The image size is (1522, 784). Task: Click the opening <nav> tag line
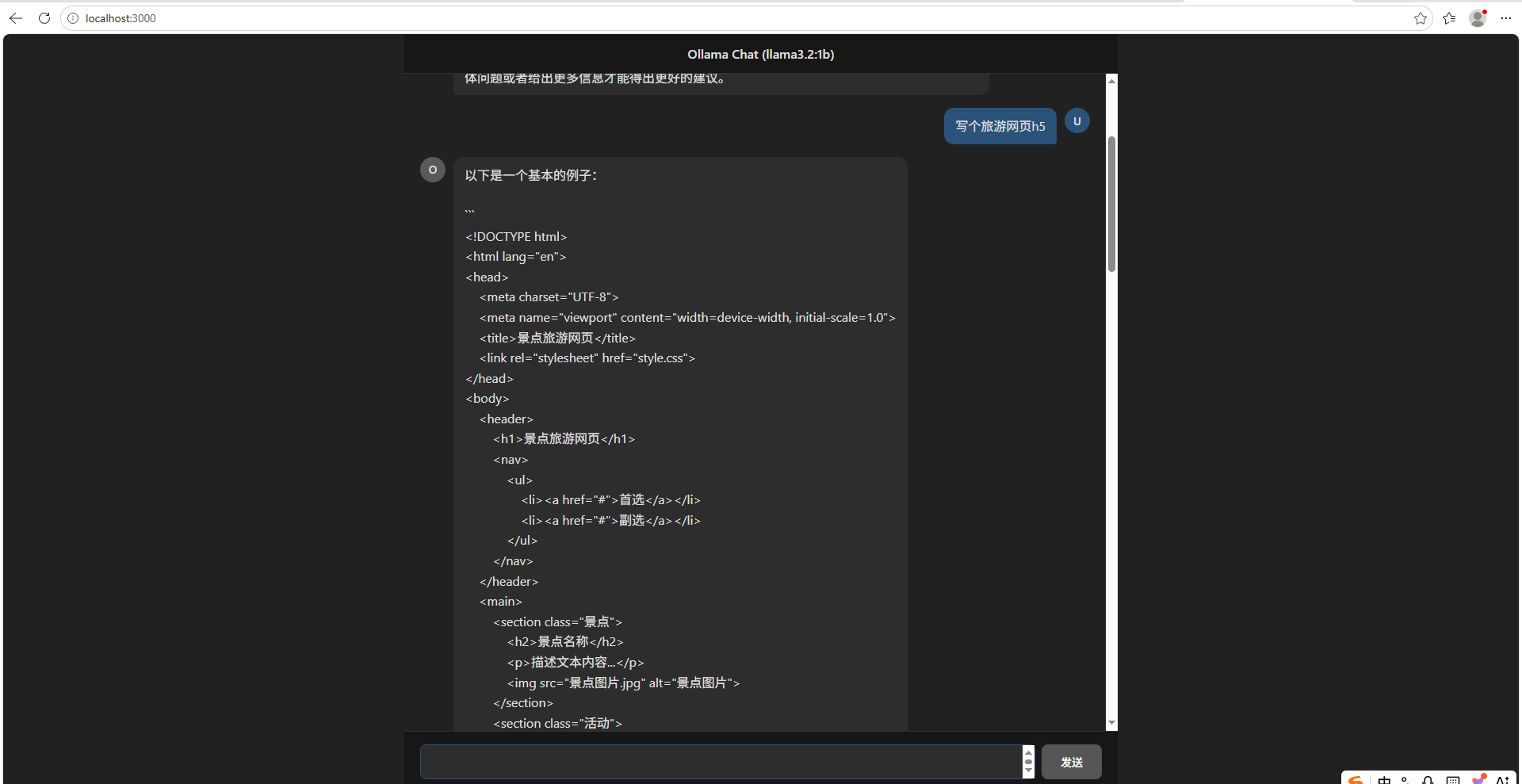[x=511, y=460]
